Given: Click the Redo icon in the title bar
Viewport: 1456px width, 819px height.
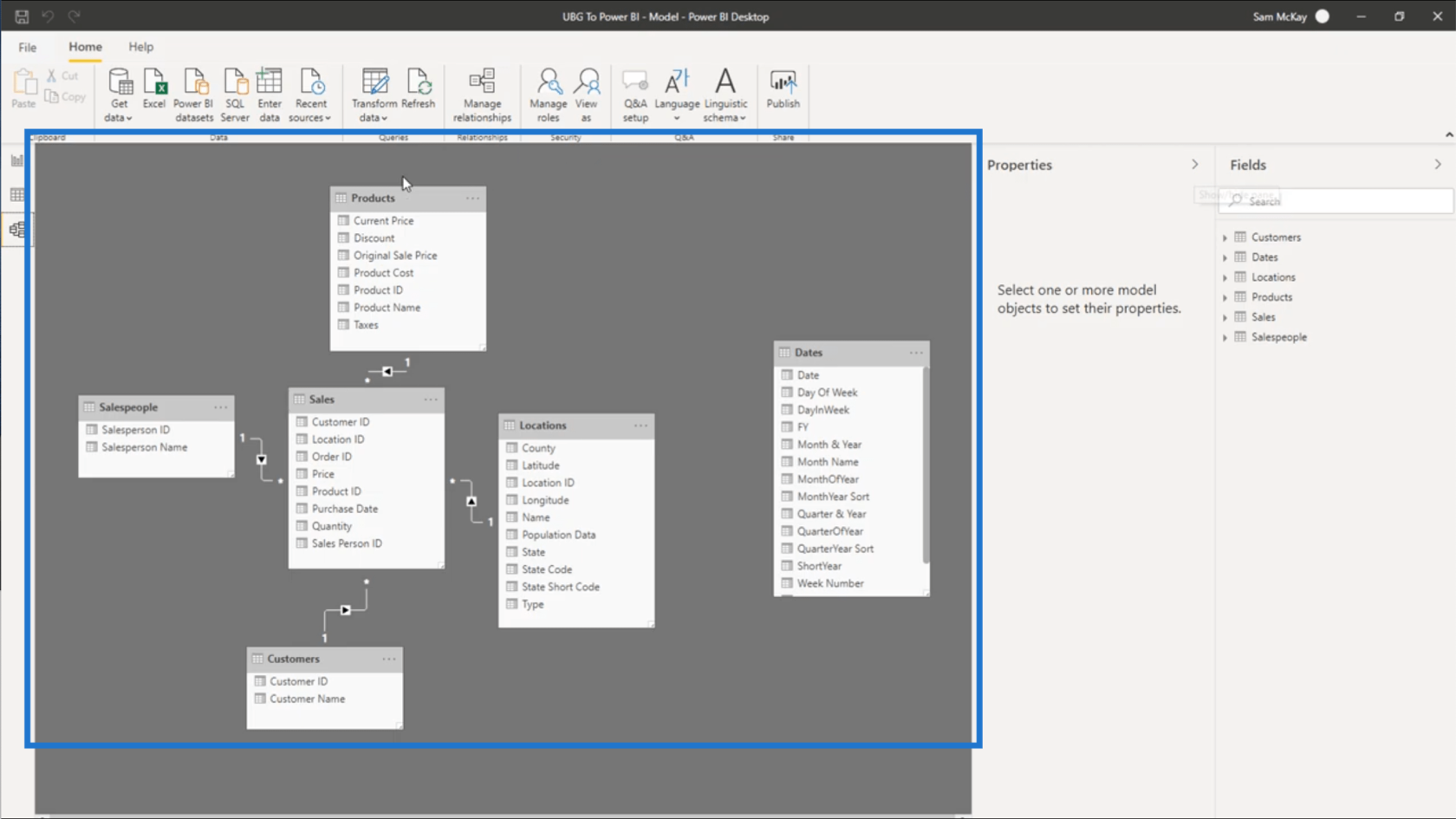Looking at the screenshot, I should pyautogui.click(x=75, y=16).
